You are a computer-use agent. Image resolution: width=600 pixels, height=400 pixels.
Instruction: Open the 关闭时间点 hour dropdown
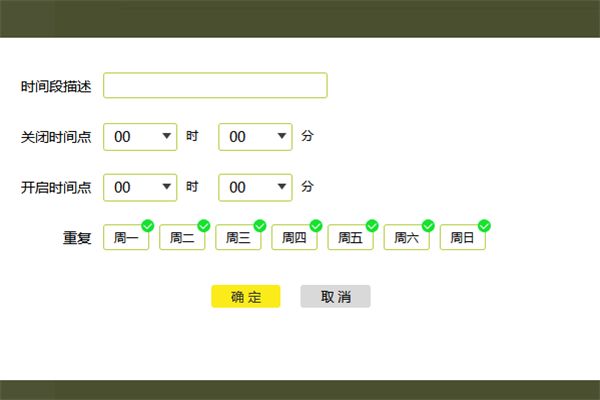click(x=140, y=136)
